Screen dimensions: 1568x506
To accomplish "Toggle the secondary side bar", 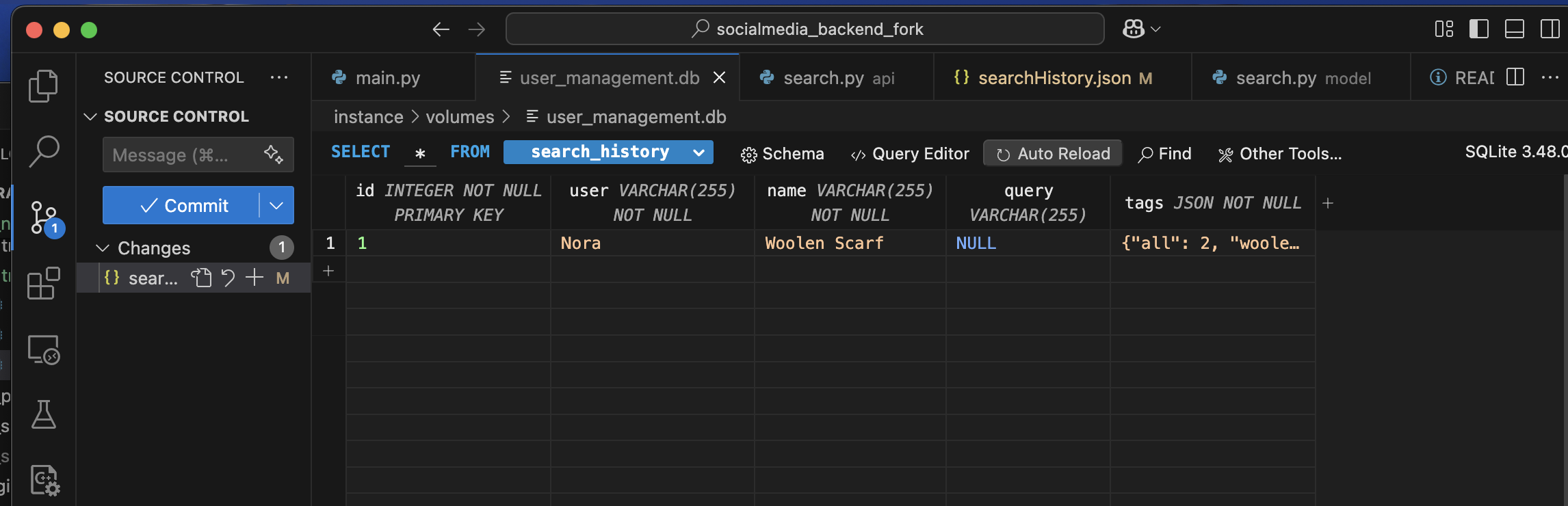I will pyautogui.click(x=1550, y=29).
